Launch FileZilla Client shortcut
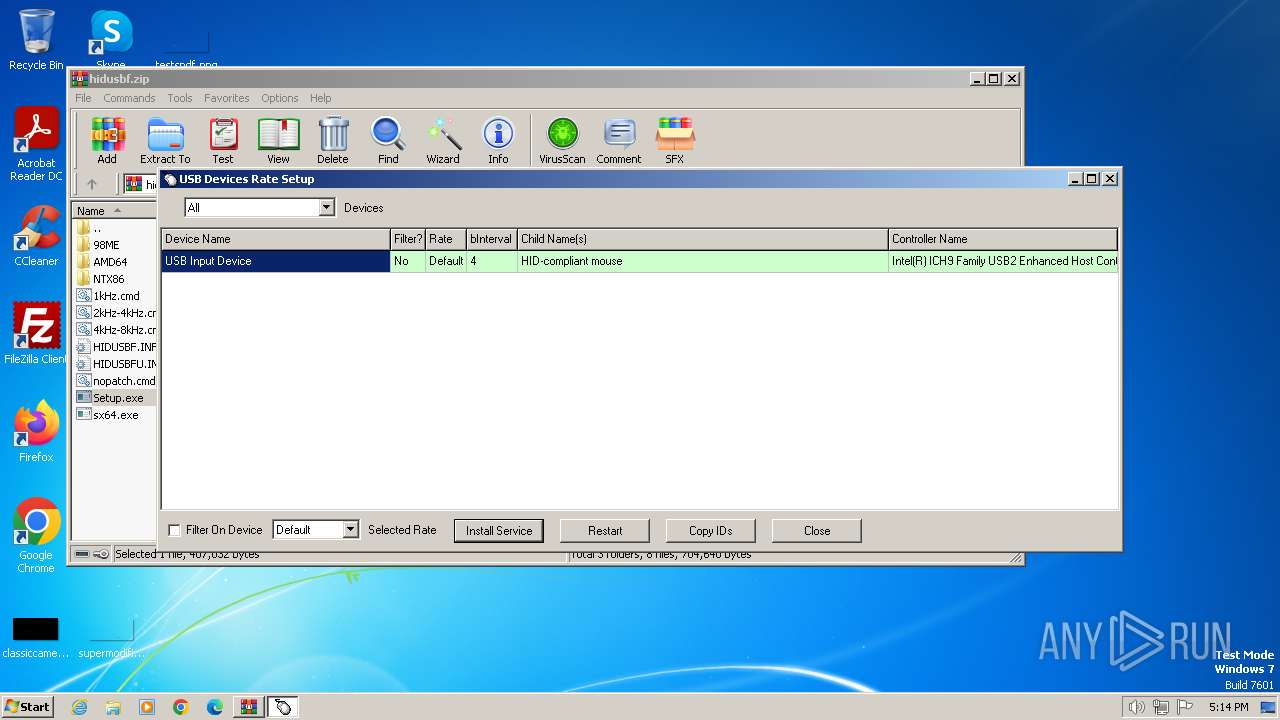 [x=36, y=334]
